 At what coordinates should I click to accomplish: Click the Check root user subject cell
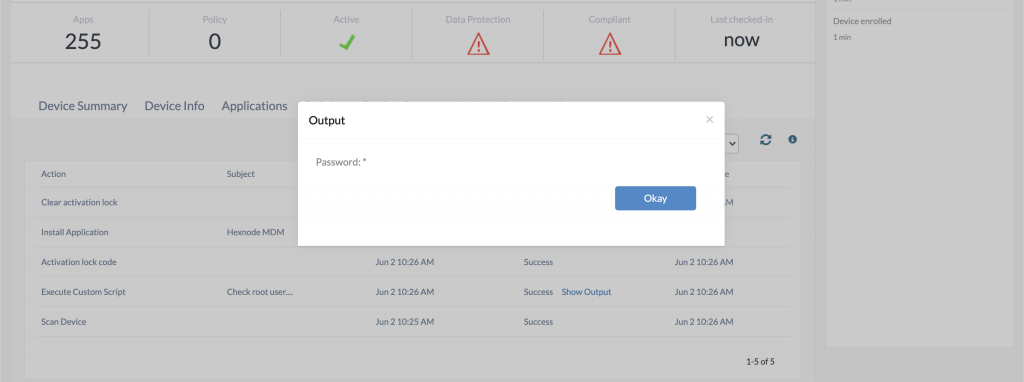point(259,292)
